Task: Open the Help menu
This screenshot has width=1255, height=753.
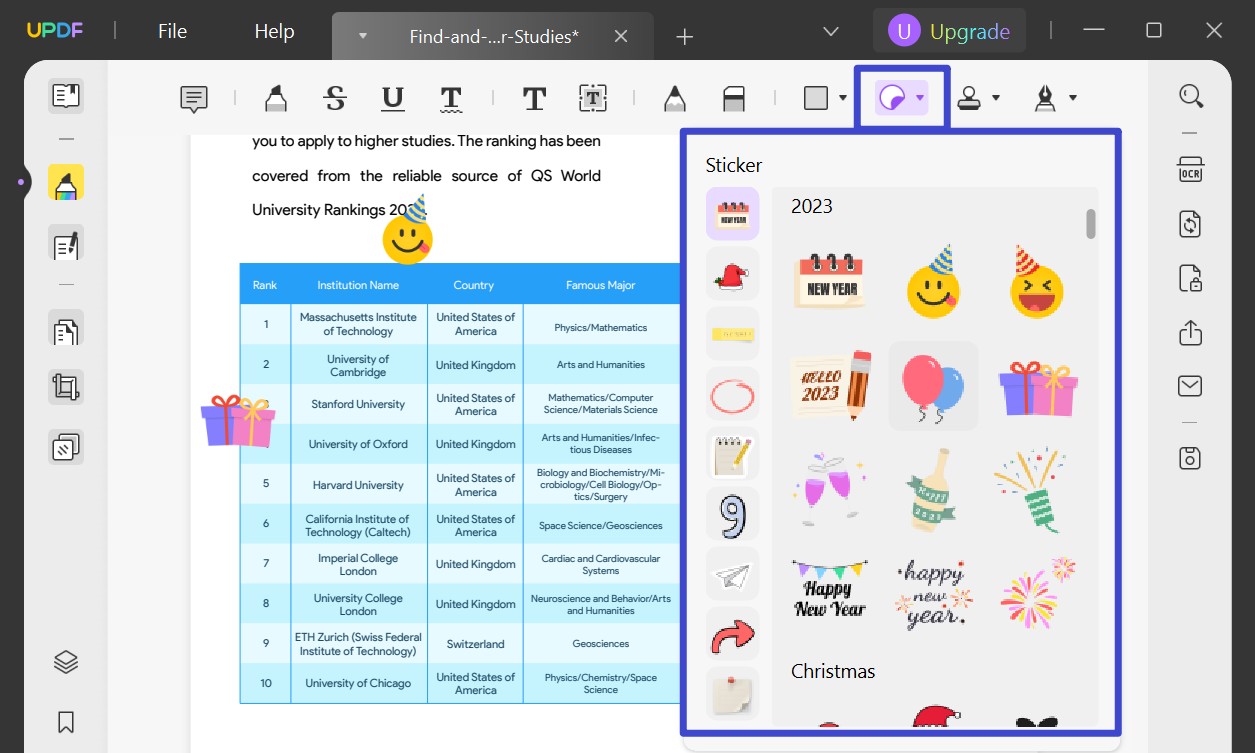Action: (273, 31)
